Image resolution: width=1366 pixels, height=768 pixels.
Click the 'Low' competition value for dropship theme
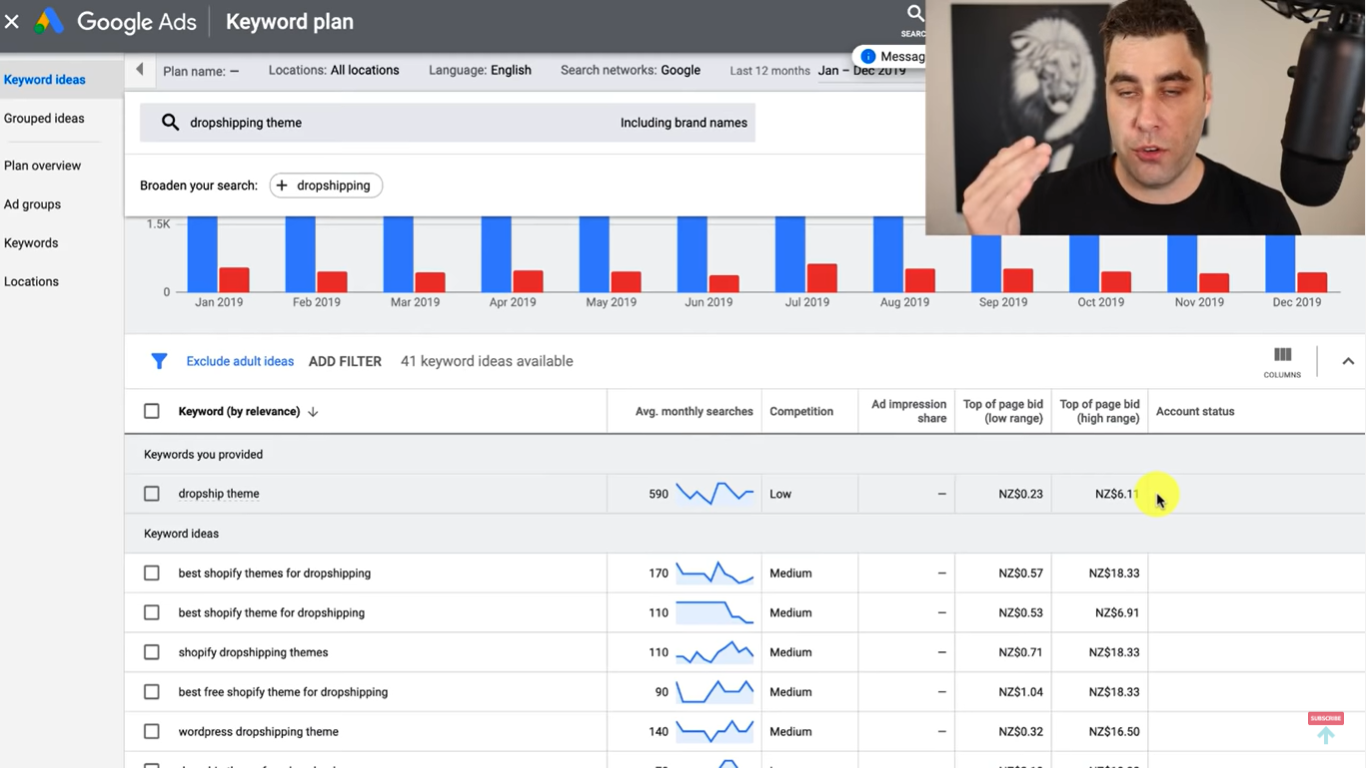click(x=781, y=493)
